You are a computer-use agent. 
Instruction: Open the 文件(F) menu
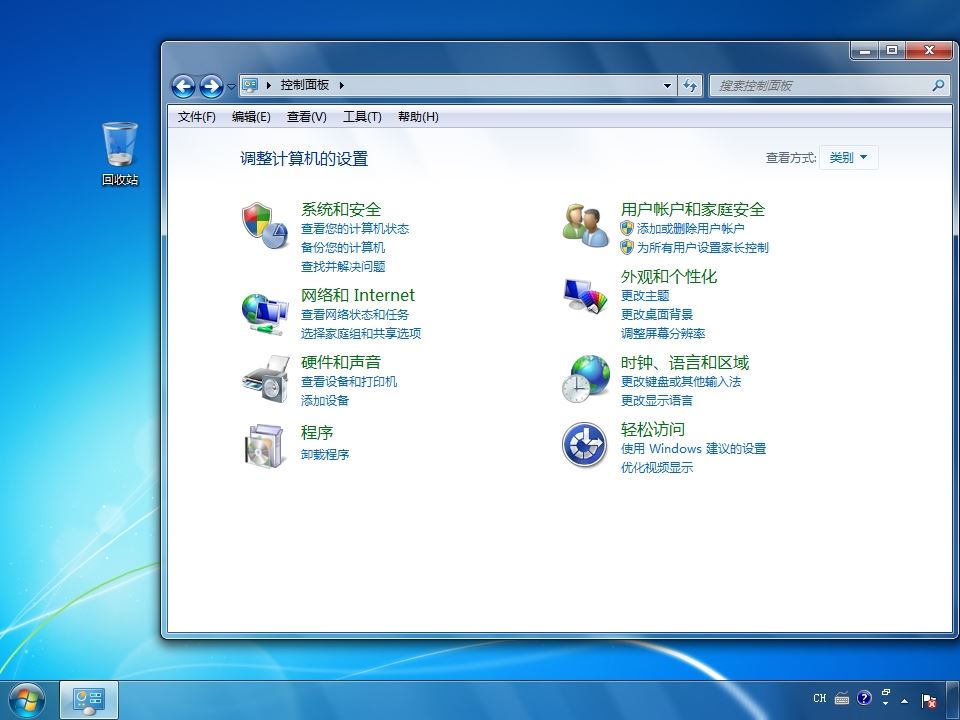click(x=197, y=116)
